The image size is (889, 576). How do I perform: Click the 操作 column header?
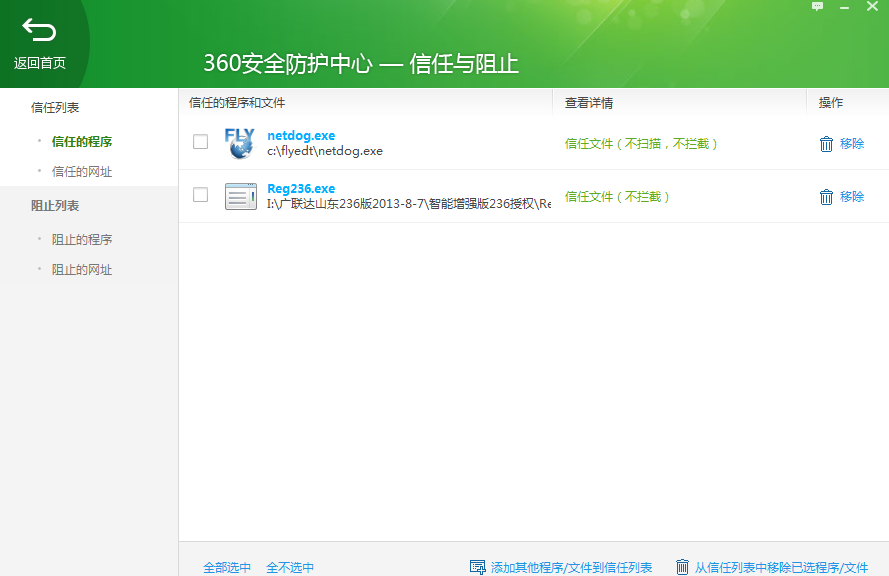point(831,103)
